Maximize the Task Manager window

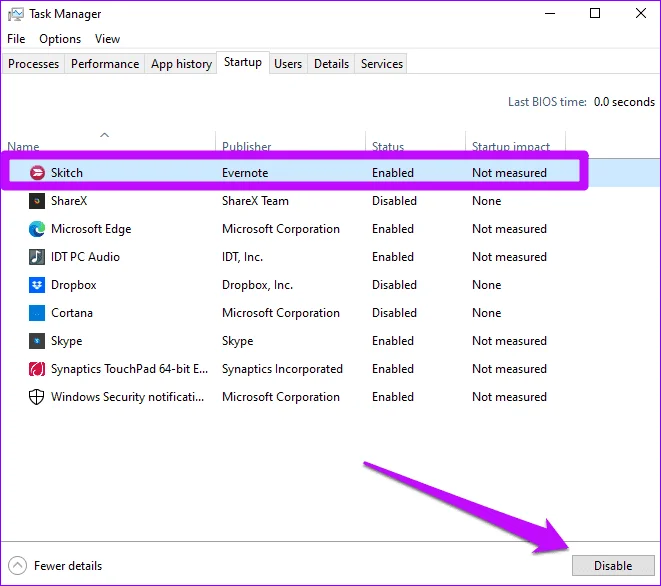click(595, 13)
